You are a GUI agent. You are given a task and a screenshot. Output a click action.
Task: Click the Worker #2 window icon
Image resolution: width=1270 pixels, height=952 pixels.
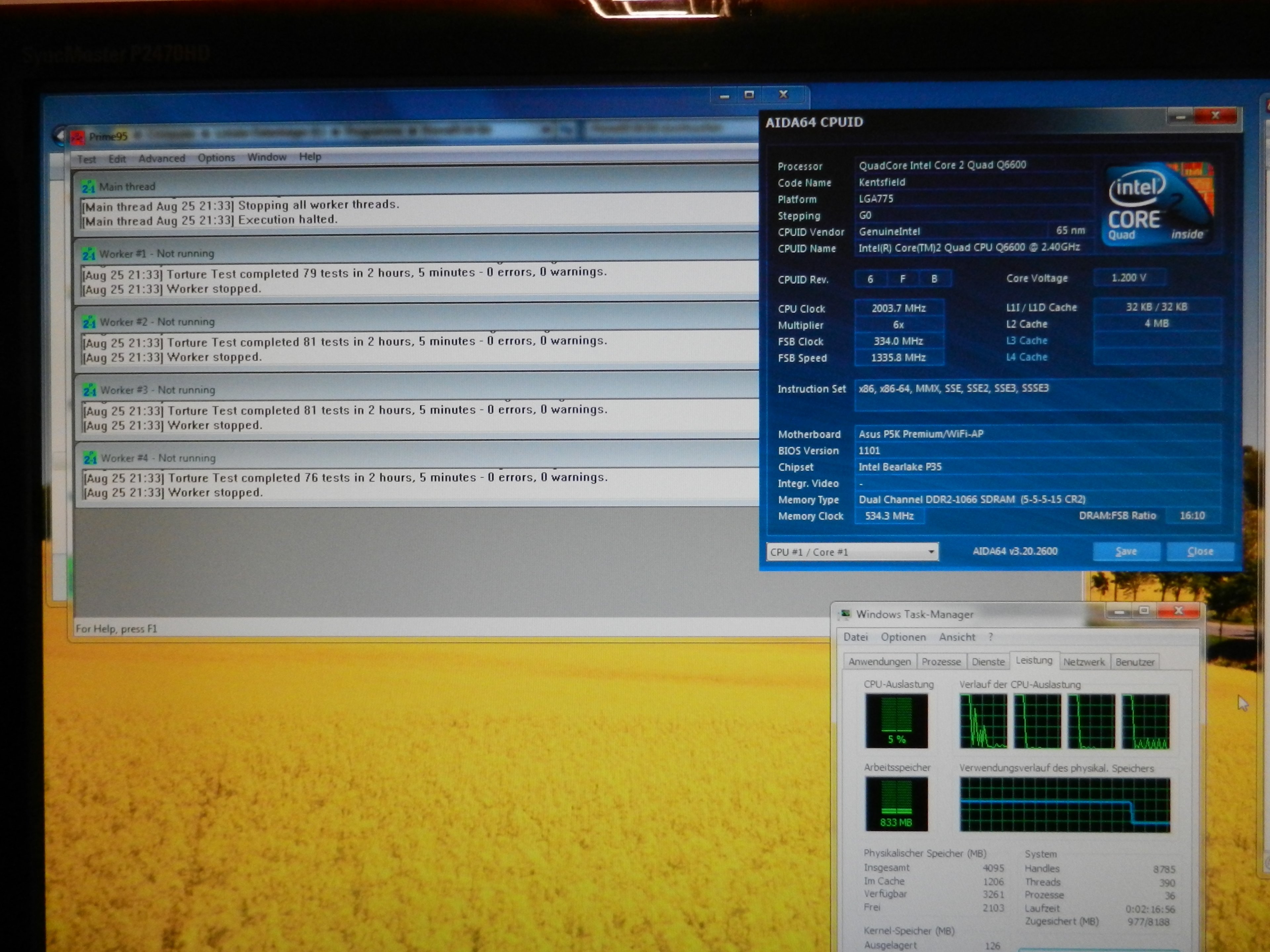point(89,323)
